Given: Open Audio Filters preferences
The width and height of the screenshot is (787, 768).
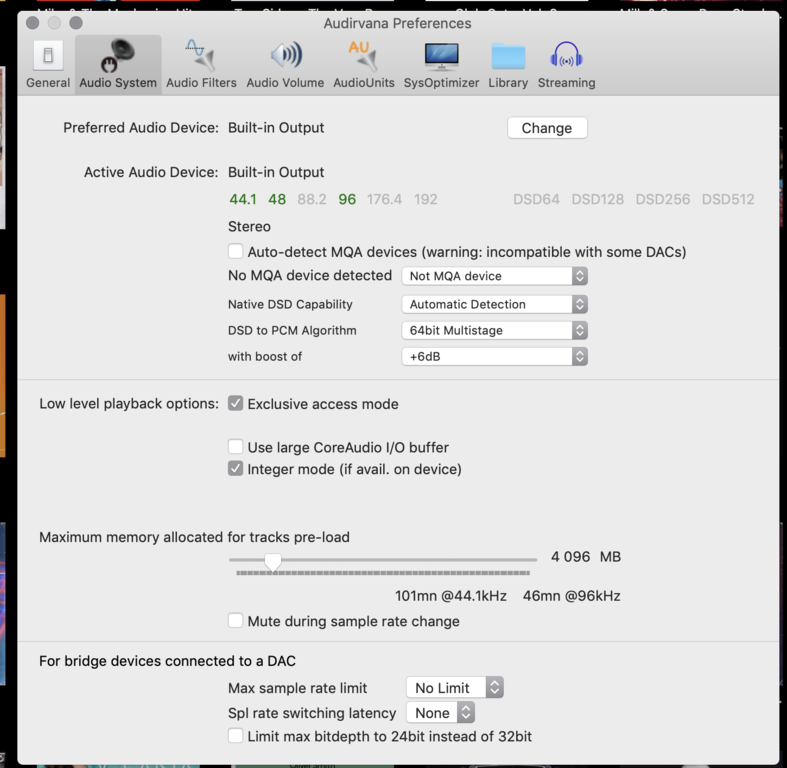Looking at the screenshot, I should pyautogui.click(x=201, y=65).
